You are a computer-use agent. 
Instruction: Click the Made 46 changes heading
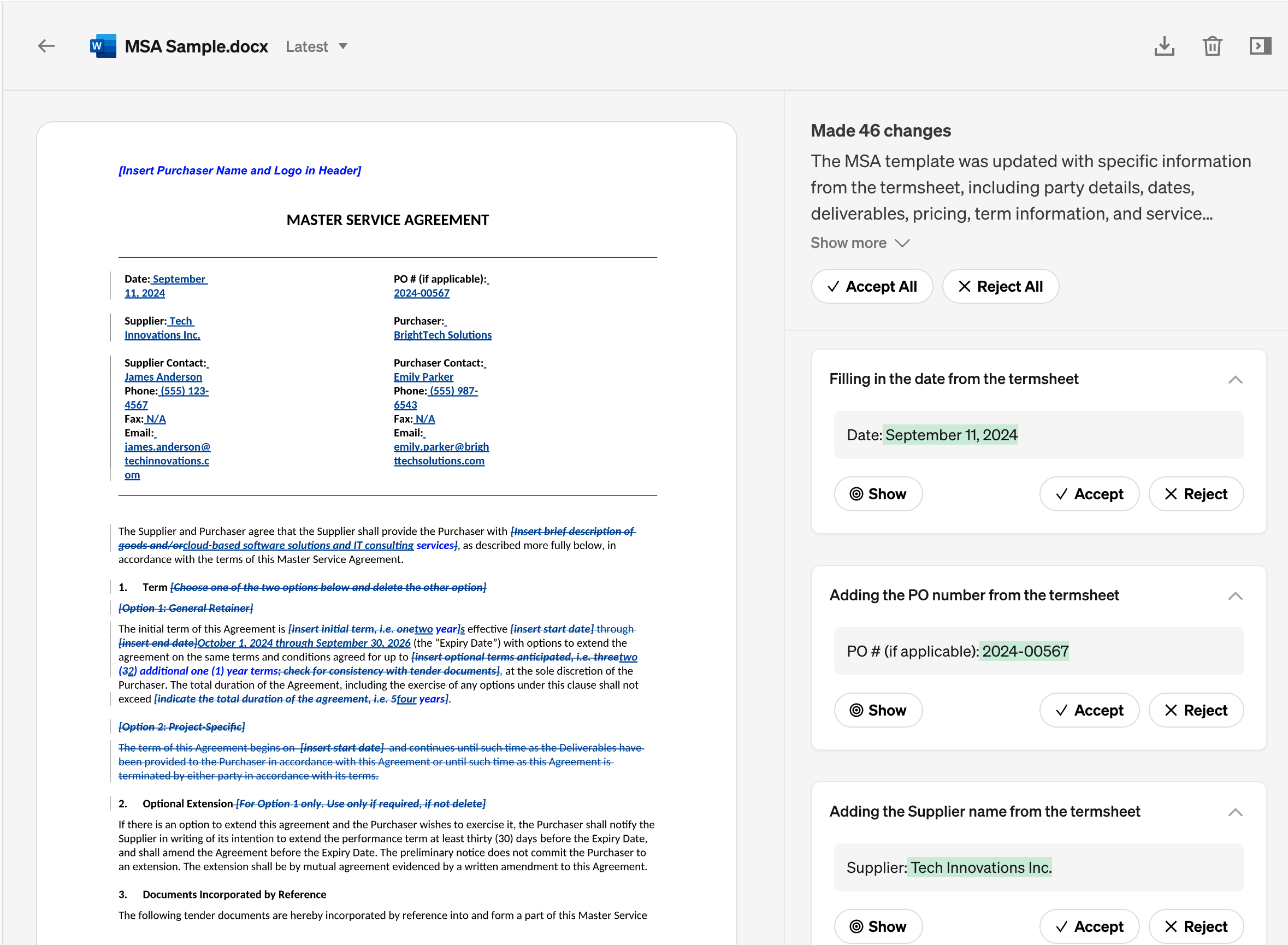tap(880, 131)
